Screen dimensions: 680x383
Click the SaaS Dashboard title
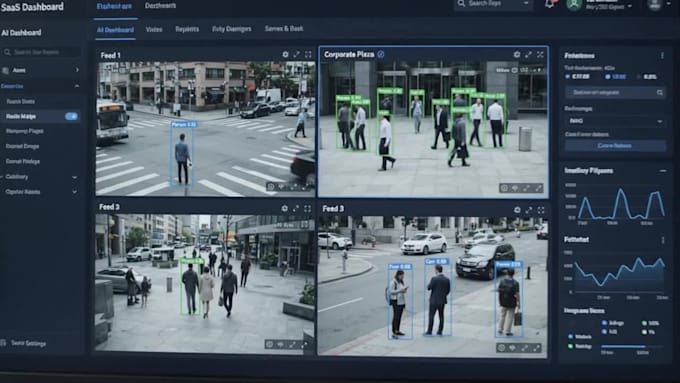pyautogui.click(x=32, y=7)
